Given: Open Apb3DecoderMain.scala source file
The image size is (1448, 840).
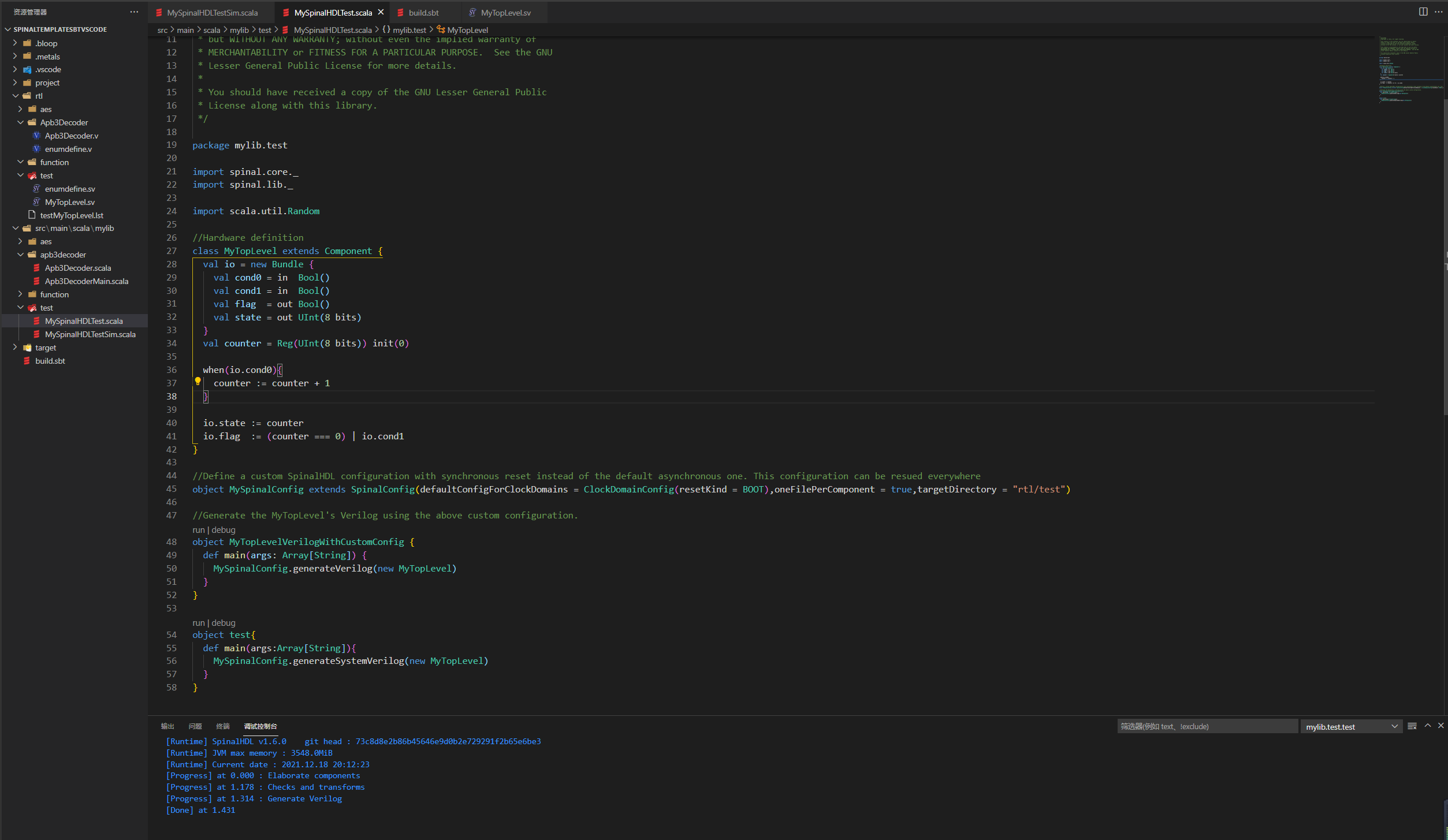Looking at the screenshot, I should 87,281.
